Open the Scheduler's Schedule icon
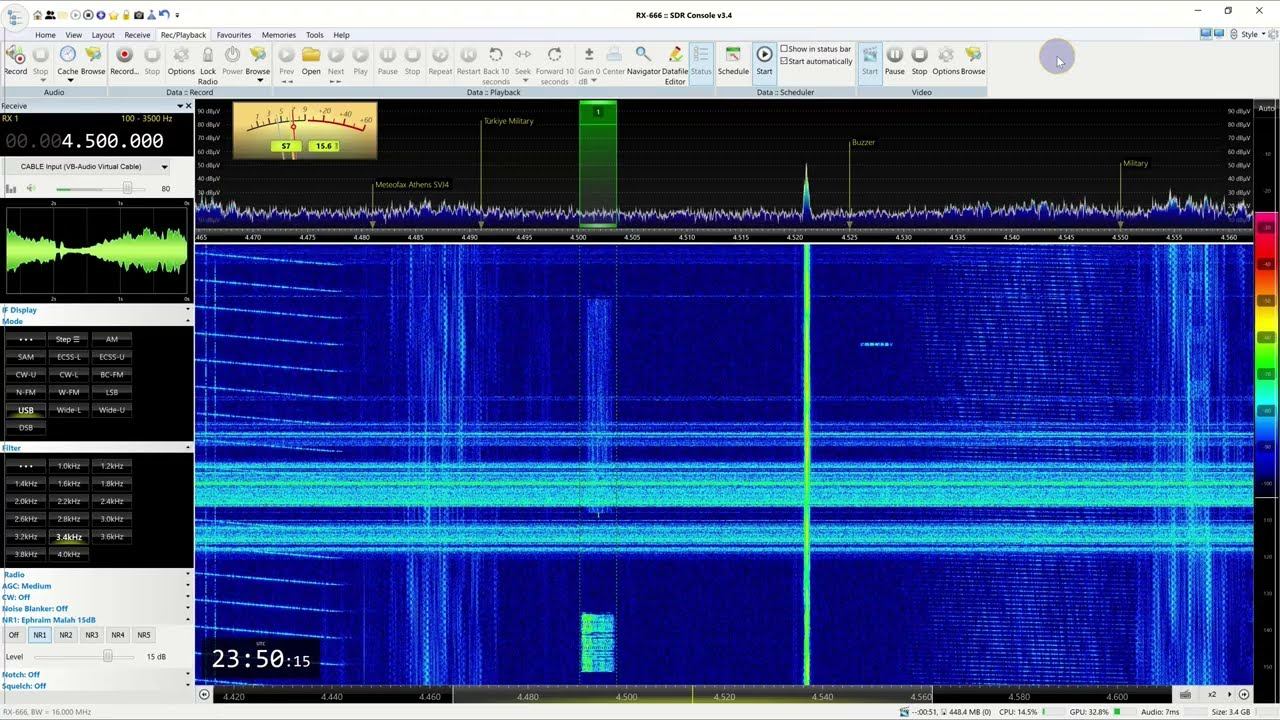1280x720 pixels. pyautogui.click(x=733, y=59)
